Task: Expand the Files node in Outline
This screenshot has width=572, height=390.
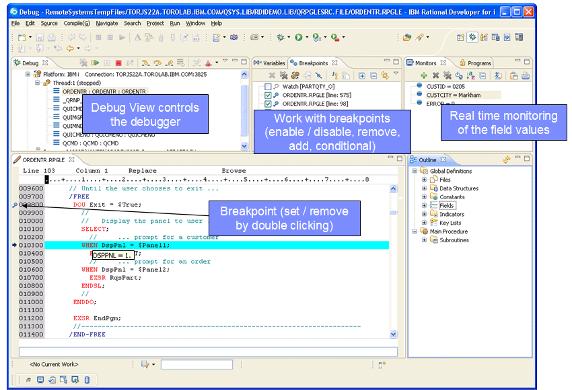Action: pyautogui.click(x=424, y=179)
